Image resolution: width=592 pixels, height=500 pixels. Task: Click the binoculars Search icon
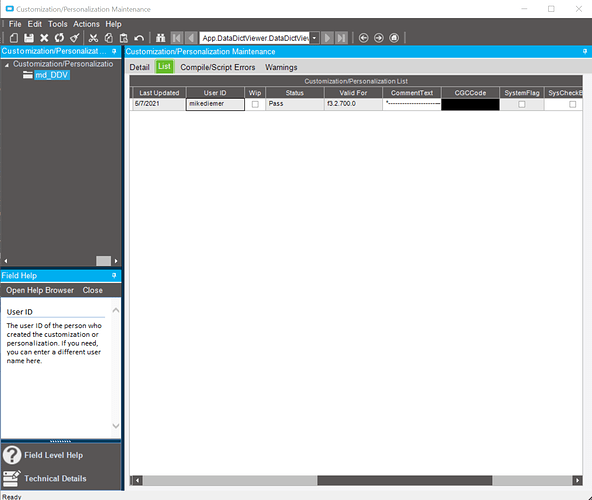pos(160,38)
